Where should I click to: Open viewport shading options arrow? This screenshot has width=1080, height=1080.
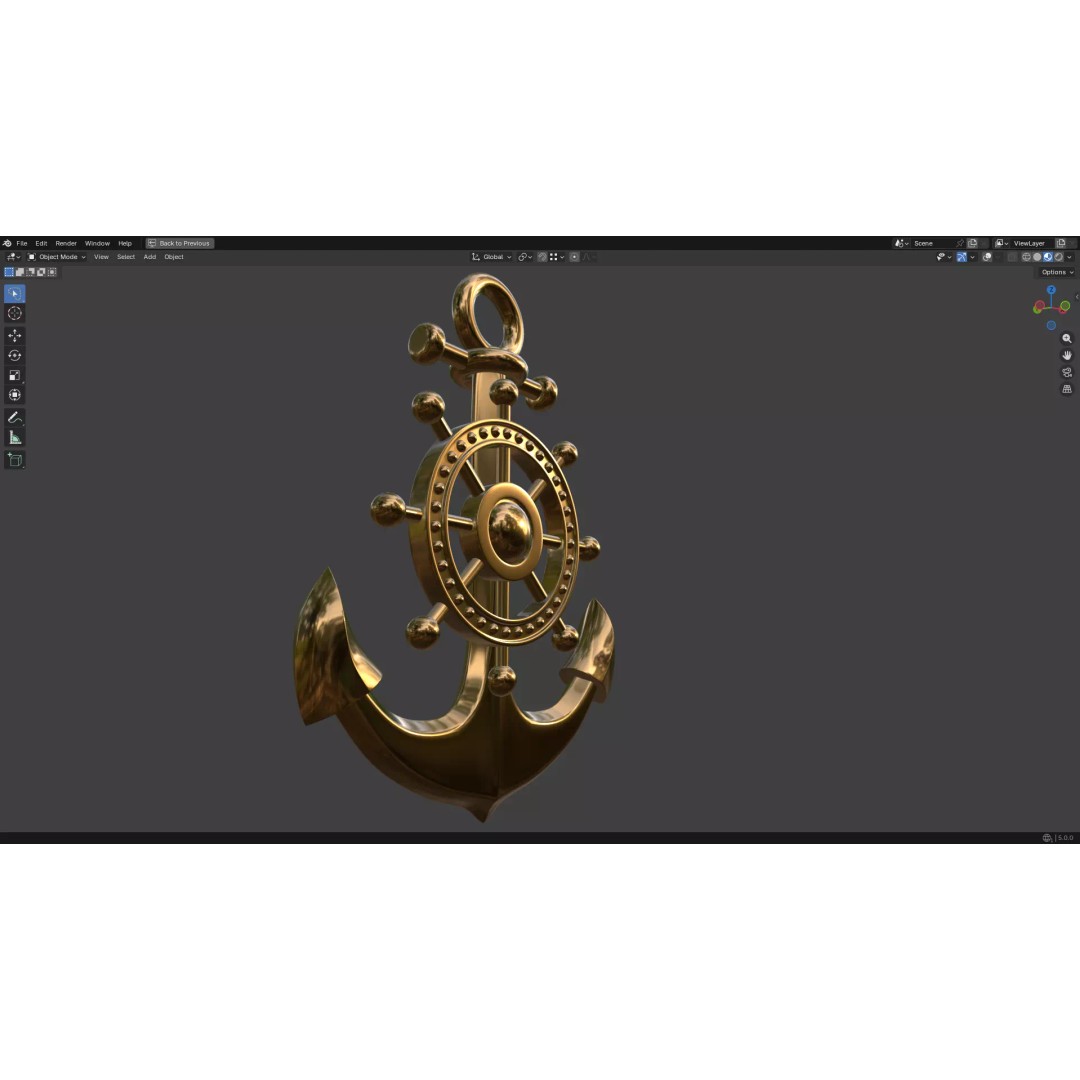[1070, 257]
